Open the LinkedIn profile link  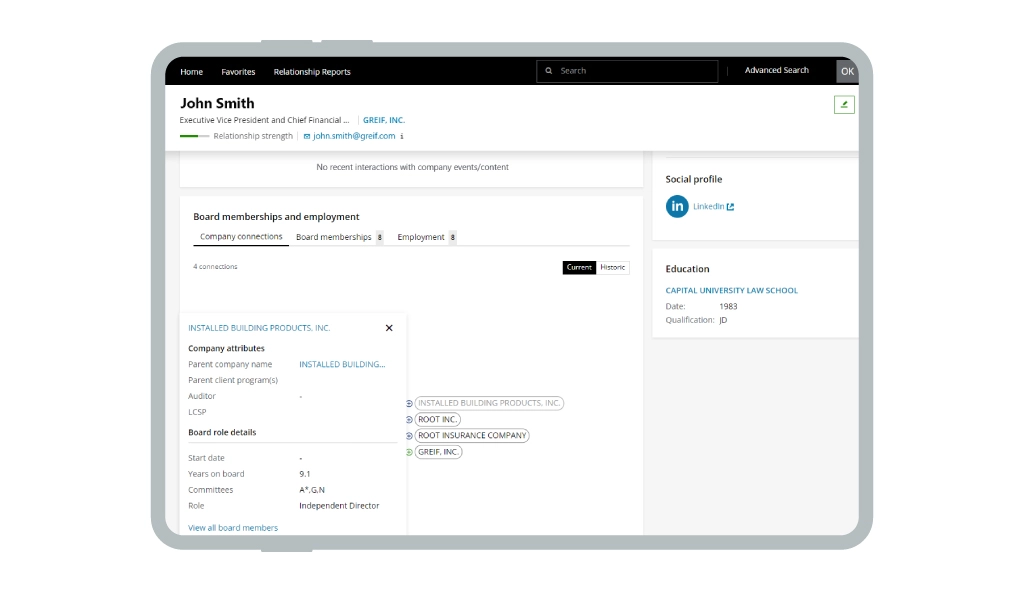click(709, 206)
